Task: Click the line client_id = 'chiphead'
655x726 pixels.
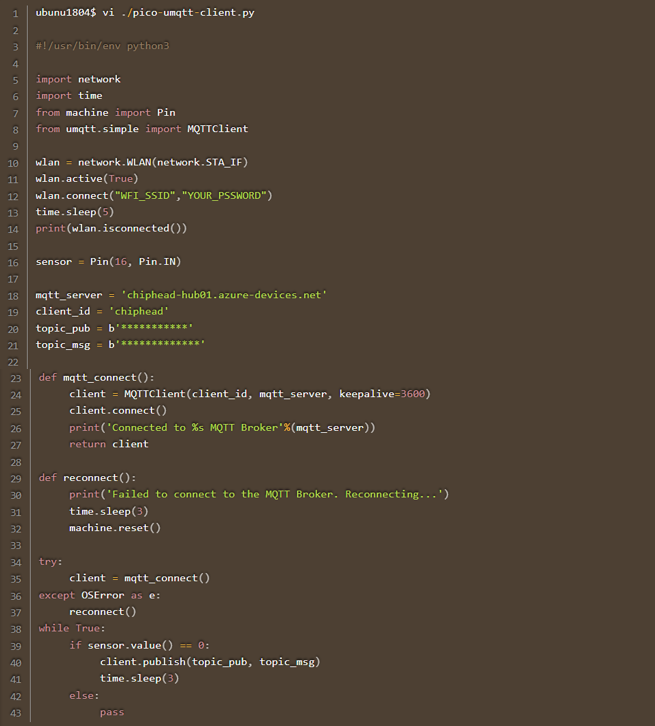Action: point(102,311)
